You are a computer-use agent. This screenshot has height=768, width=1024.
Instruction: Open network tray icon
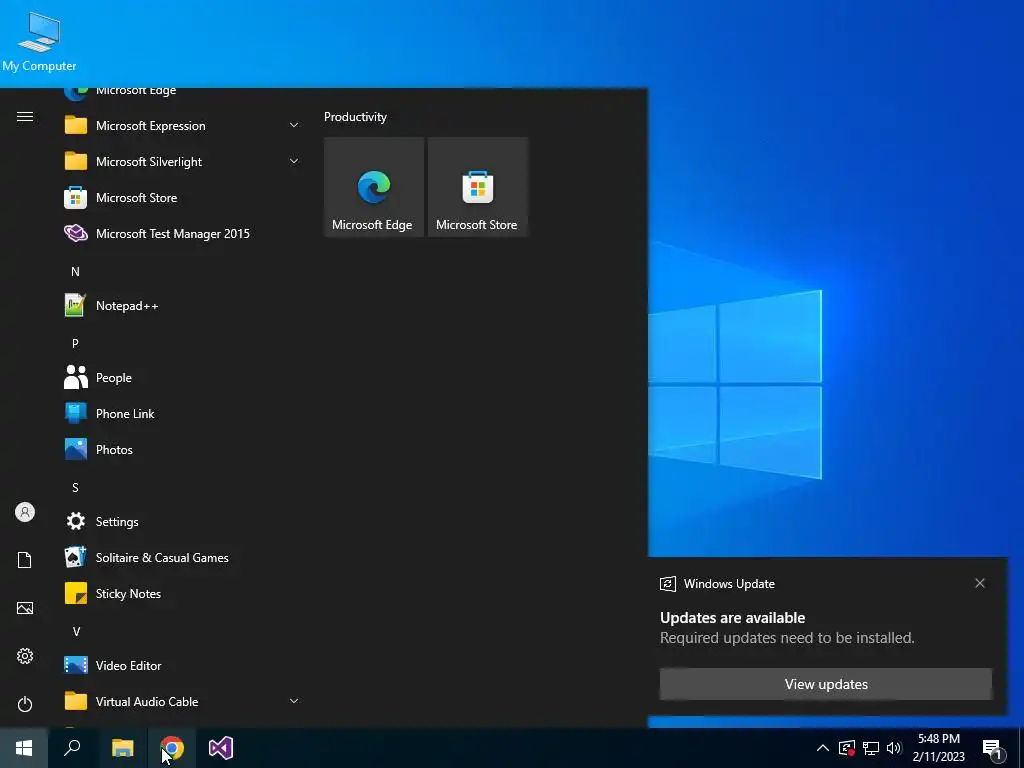[871, 748]
